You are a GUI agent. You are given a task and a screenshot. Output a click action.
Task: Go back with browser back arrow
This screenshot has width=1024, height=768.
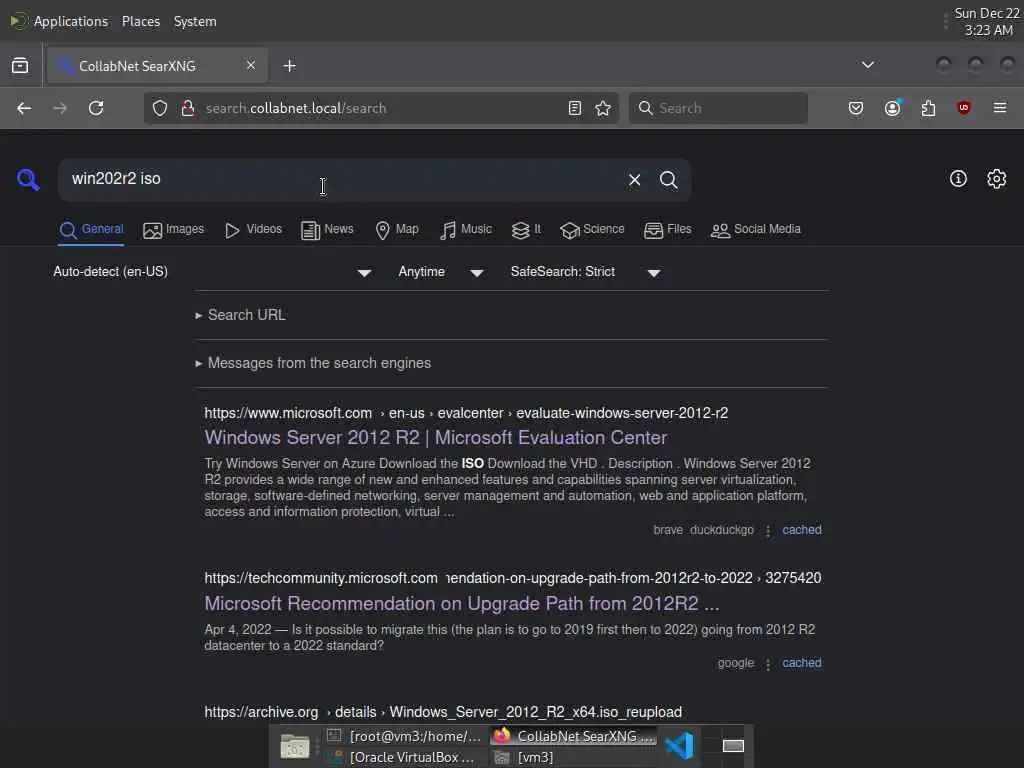(24, 108)
